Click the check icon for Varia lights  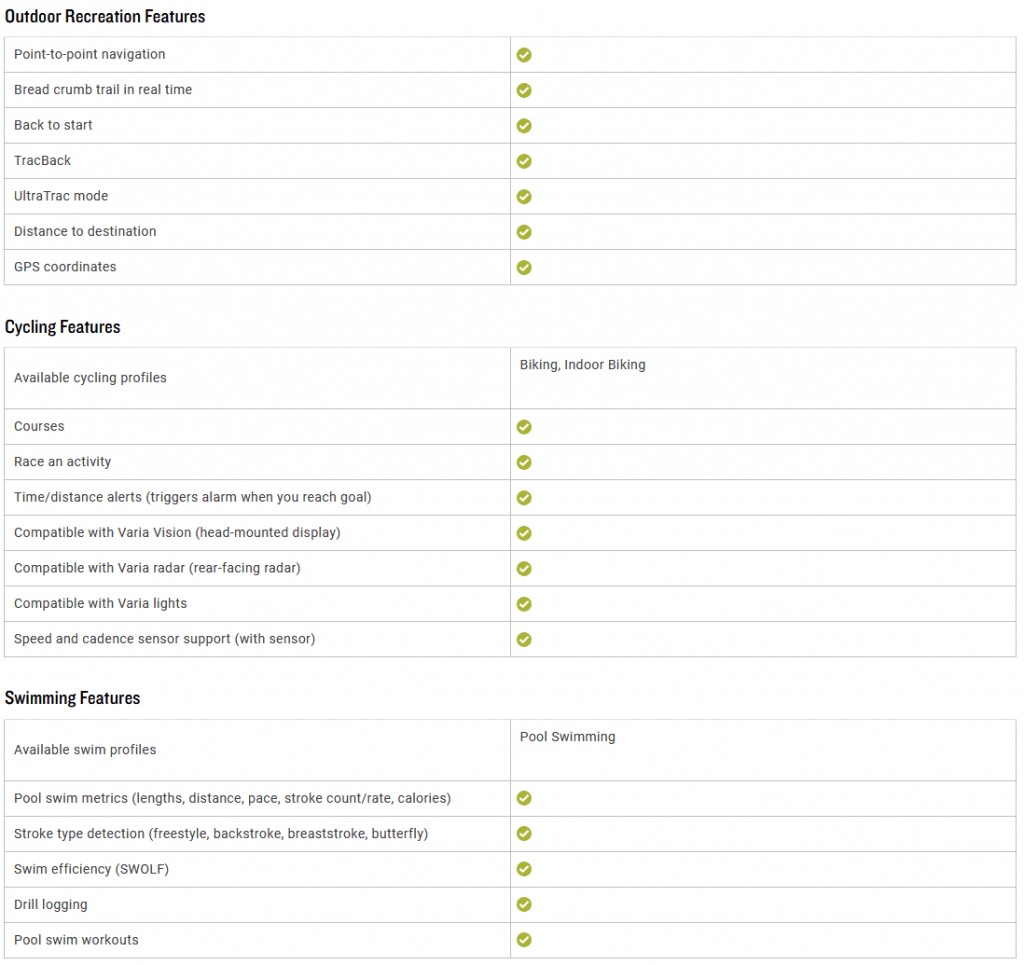tap(524, 604)
